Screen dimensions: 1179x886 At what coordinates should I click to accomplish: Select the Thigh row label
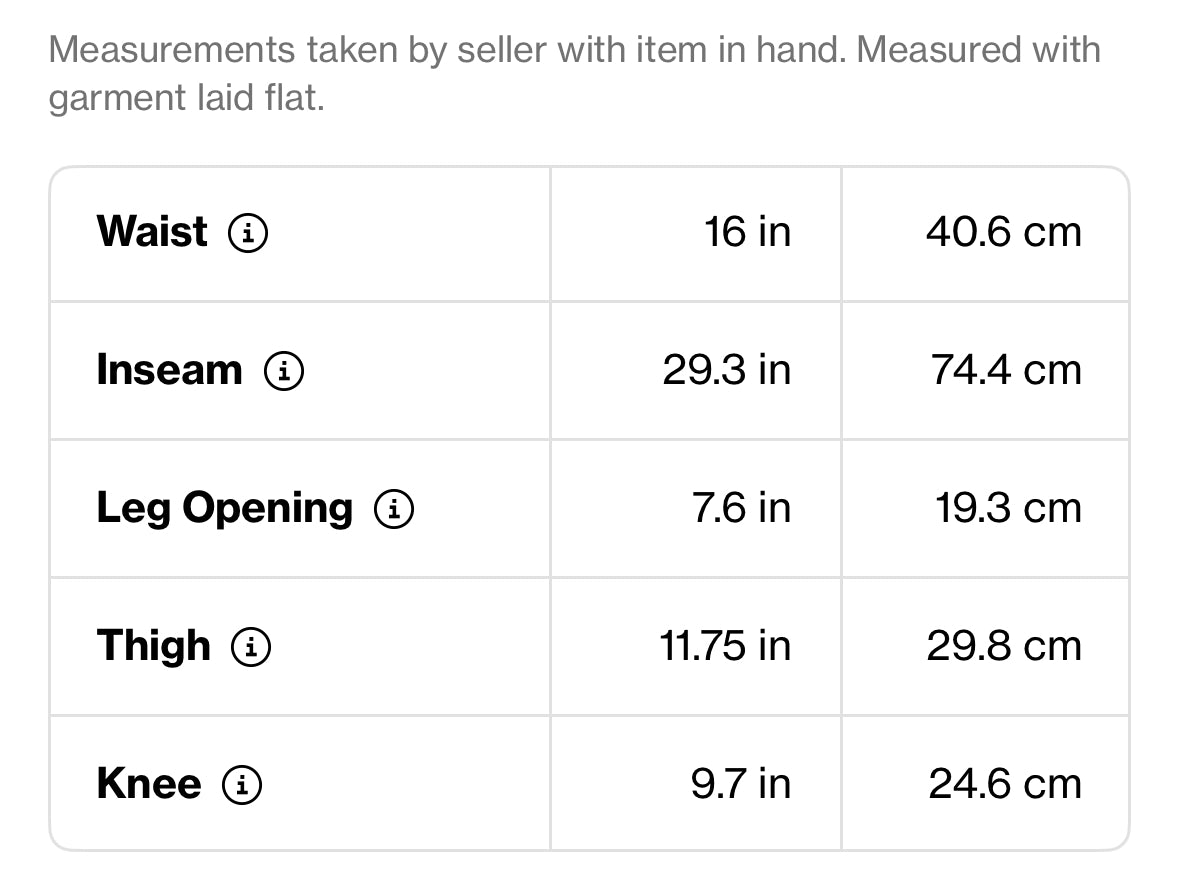153,647
